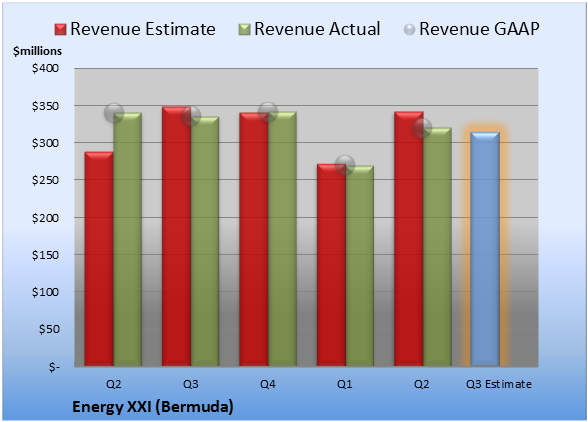Click the Q3 x-axis label
Screen dimensions: 588x422
point(191,384)
